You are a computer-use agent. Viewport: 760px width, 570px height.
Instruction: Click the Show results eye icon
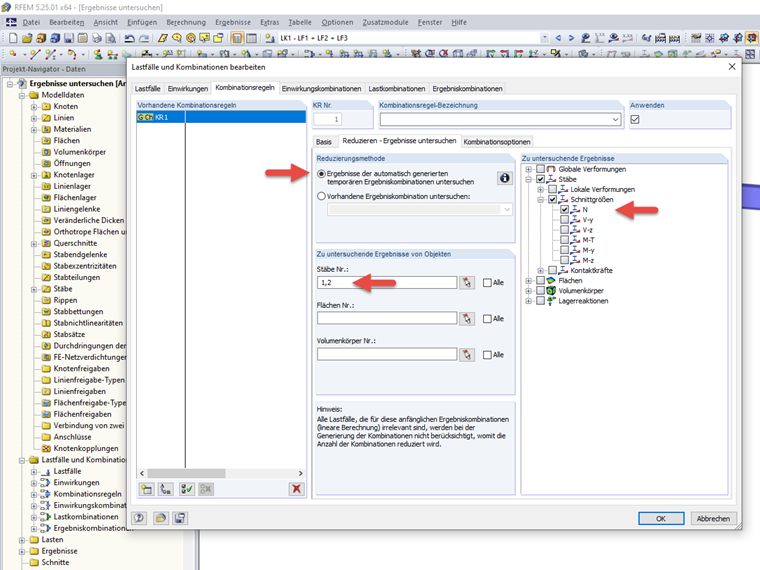pos(614,38)
